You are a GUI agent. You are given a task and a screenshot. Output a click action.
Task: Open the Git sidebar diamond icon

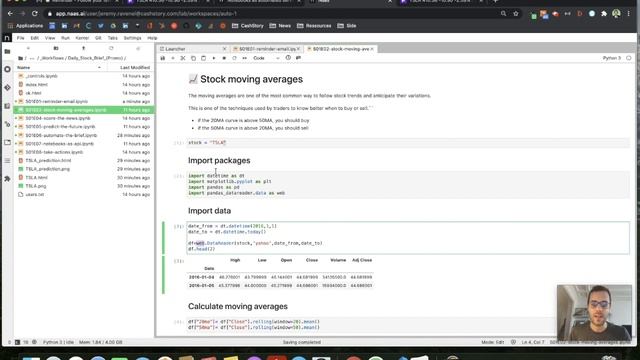click(x=7, y=87)
